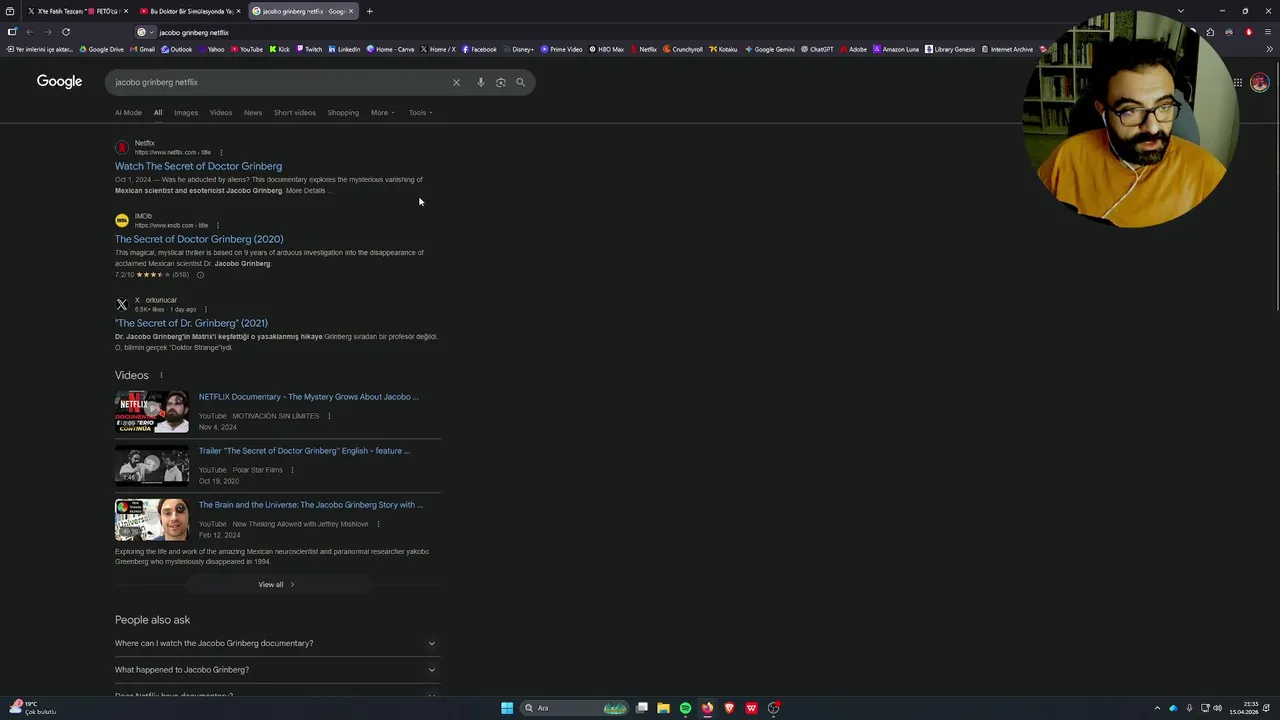Open the Tools dropdown
This screenshot has width=1280, height=720.
[x=421, y=112]
